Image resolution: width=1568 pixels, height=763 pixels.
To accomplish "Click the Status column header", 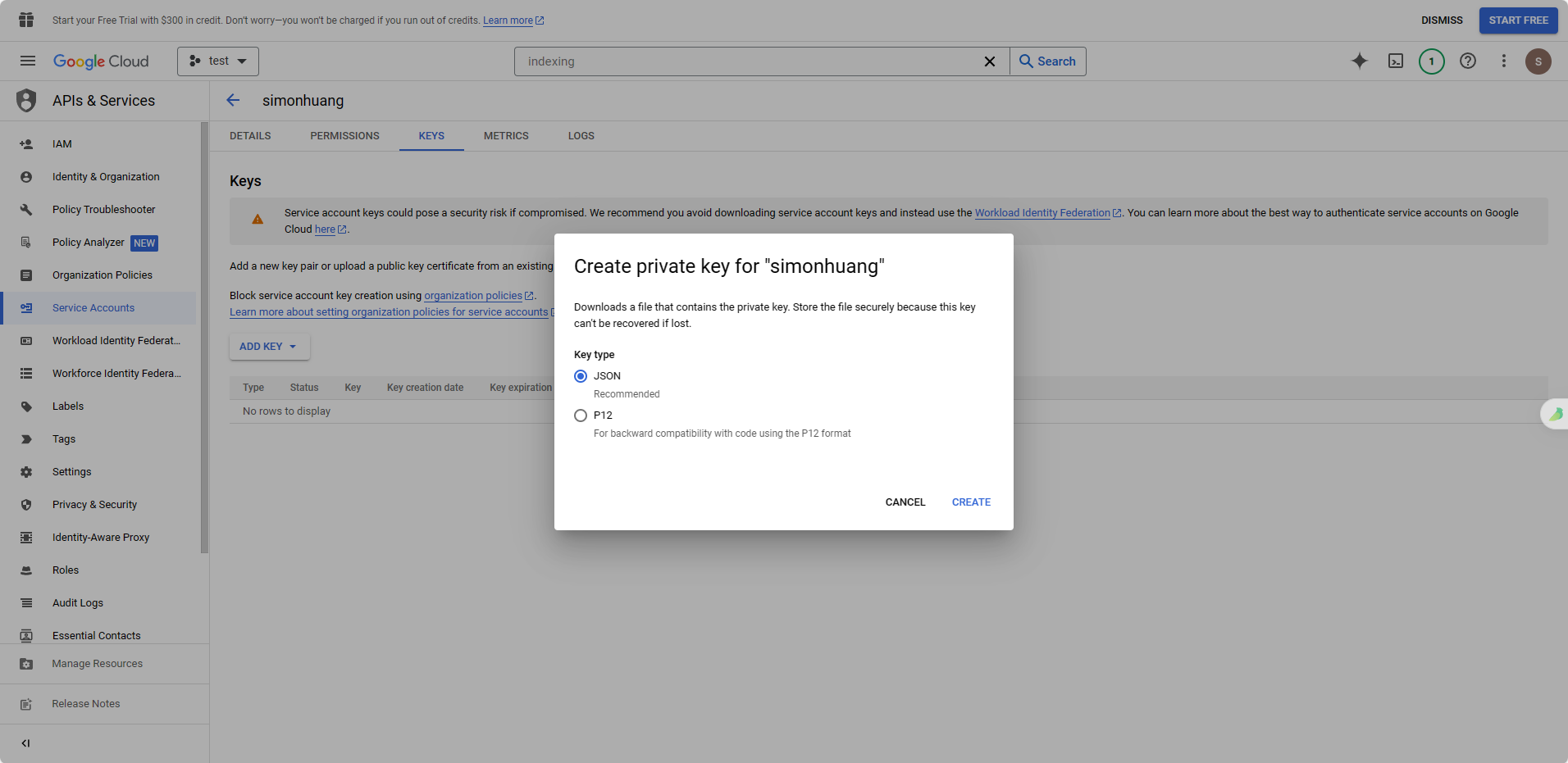I will [x=304, y=388].
